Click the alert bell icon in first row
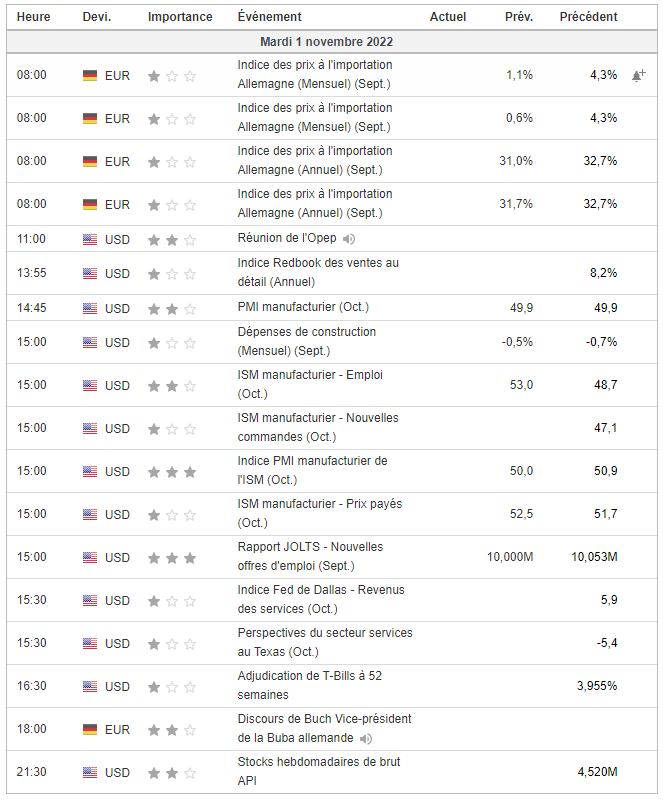663x800 pixels. [x=638, y=75]
